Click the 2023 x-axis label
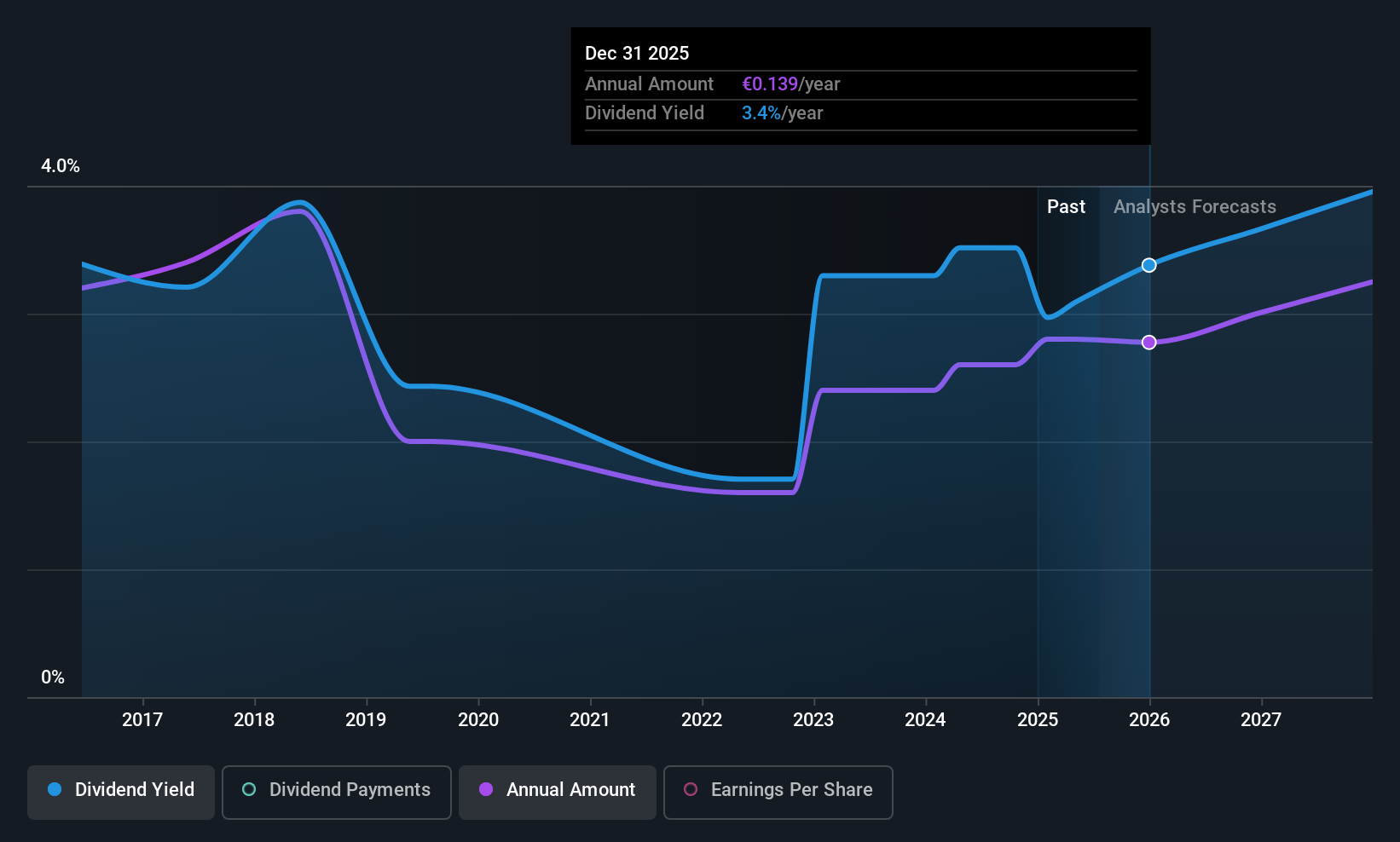Image resolution: width=1400 pixels, height=842 pixels. point(813,720)
